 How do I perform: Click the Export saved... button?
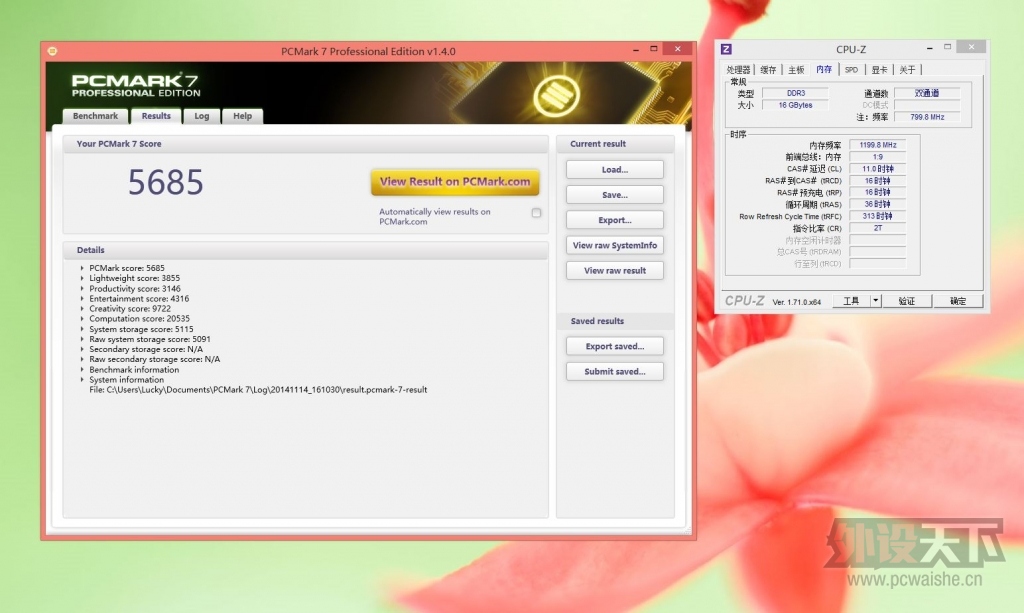tap(615, 346)
